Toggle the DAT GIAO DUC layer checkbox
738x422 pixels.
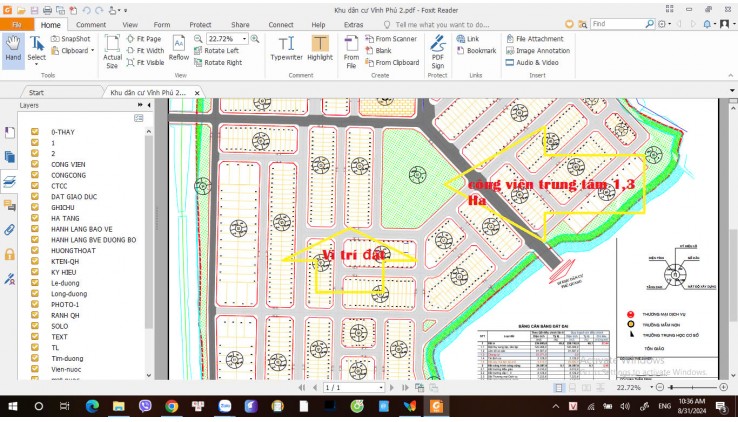pos(35,197)
